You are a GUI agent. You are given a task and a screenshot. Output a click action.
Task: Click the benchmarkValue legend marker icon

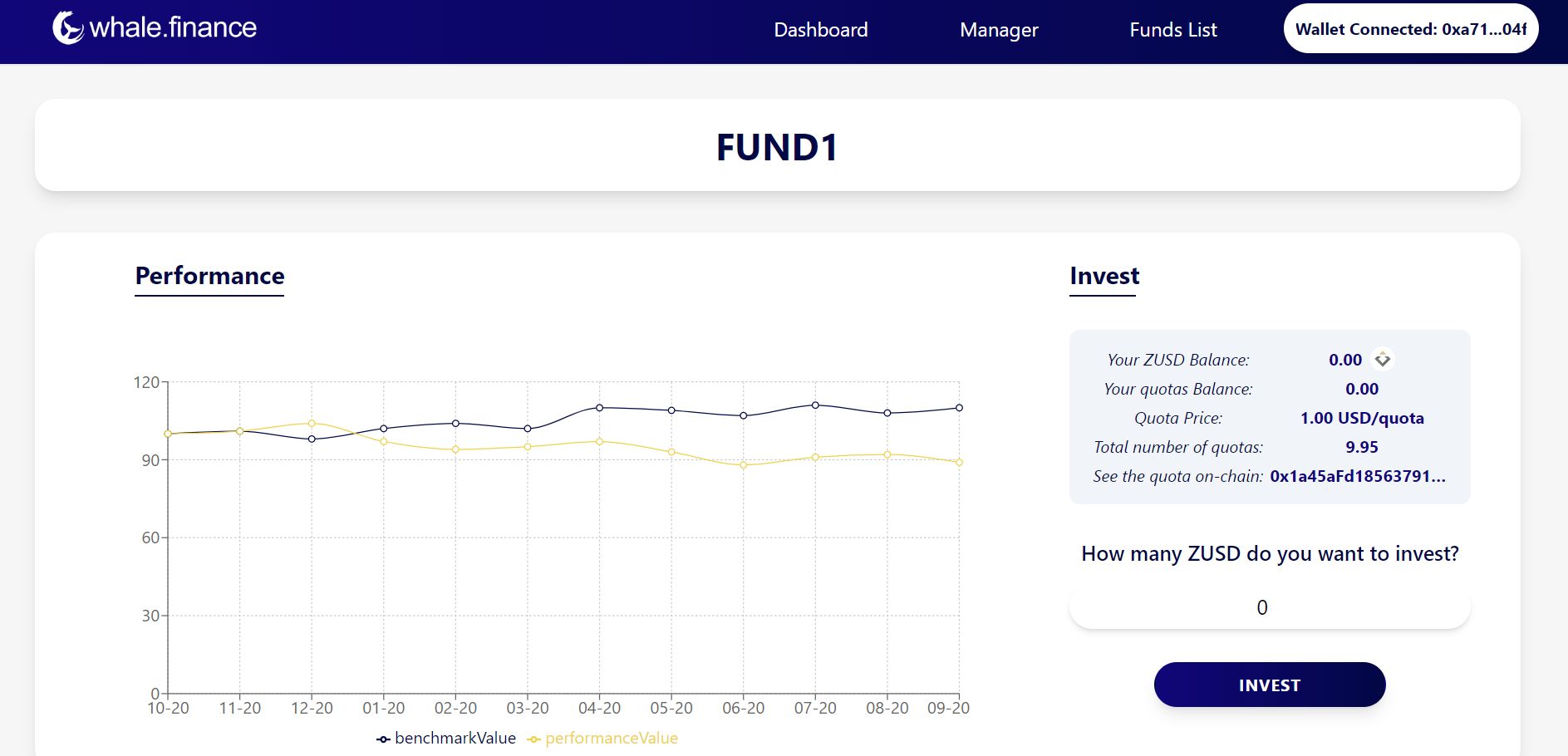[383, 739]
